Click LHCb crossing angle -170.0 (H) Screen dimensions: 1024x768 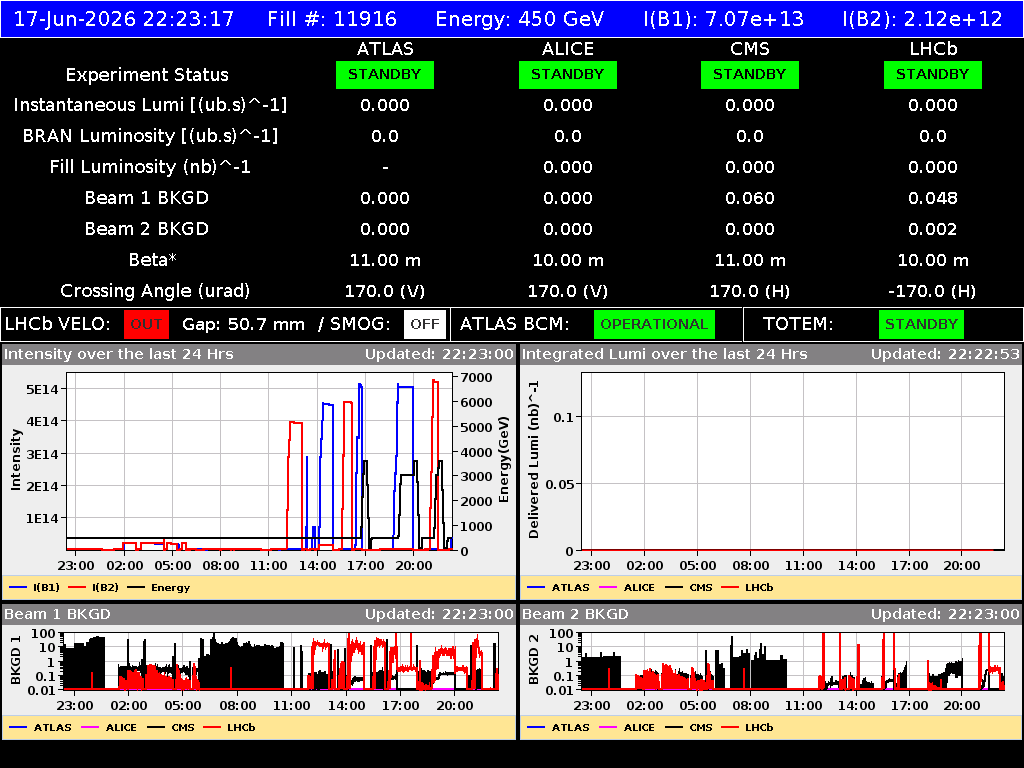point(933,291)
